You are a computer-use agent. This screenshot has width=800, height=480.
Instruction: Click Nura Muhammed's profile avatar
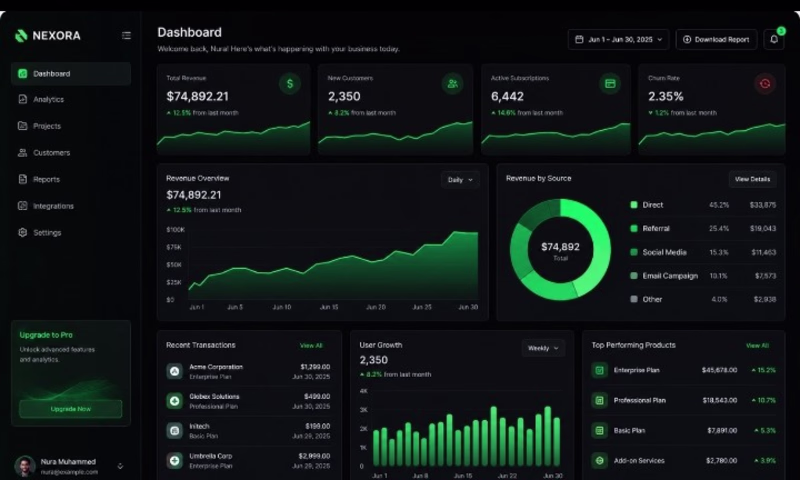pos(24,466)
